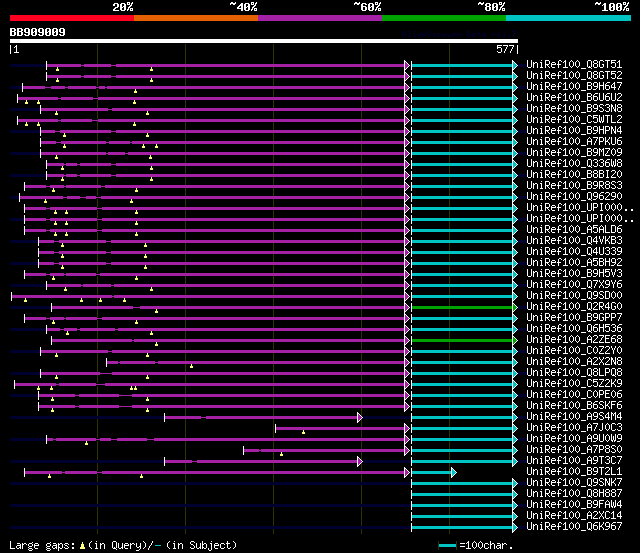Select the UniRef100_B8BI20 label
This screenshot has height=553, width=640.
(574, 175)
